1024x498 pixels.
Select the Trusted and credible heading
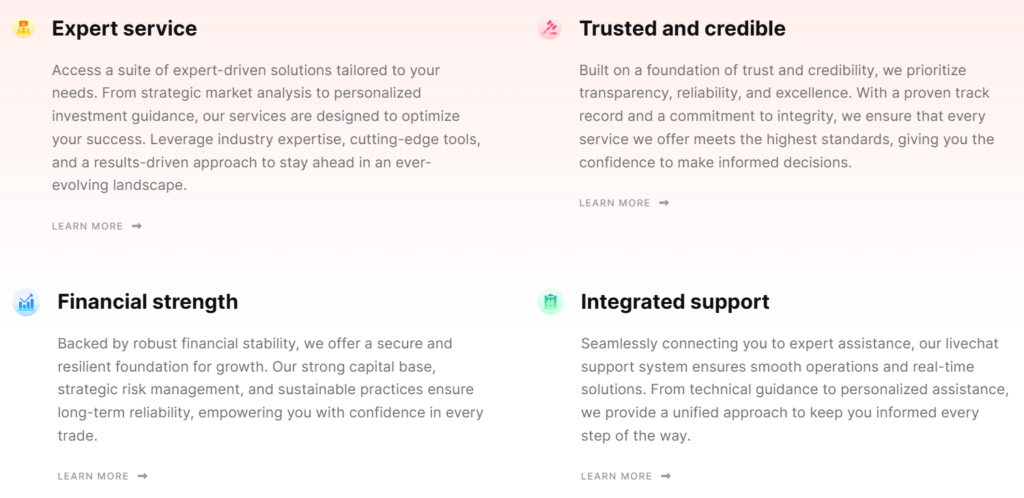(x=682, y=28)
